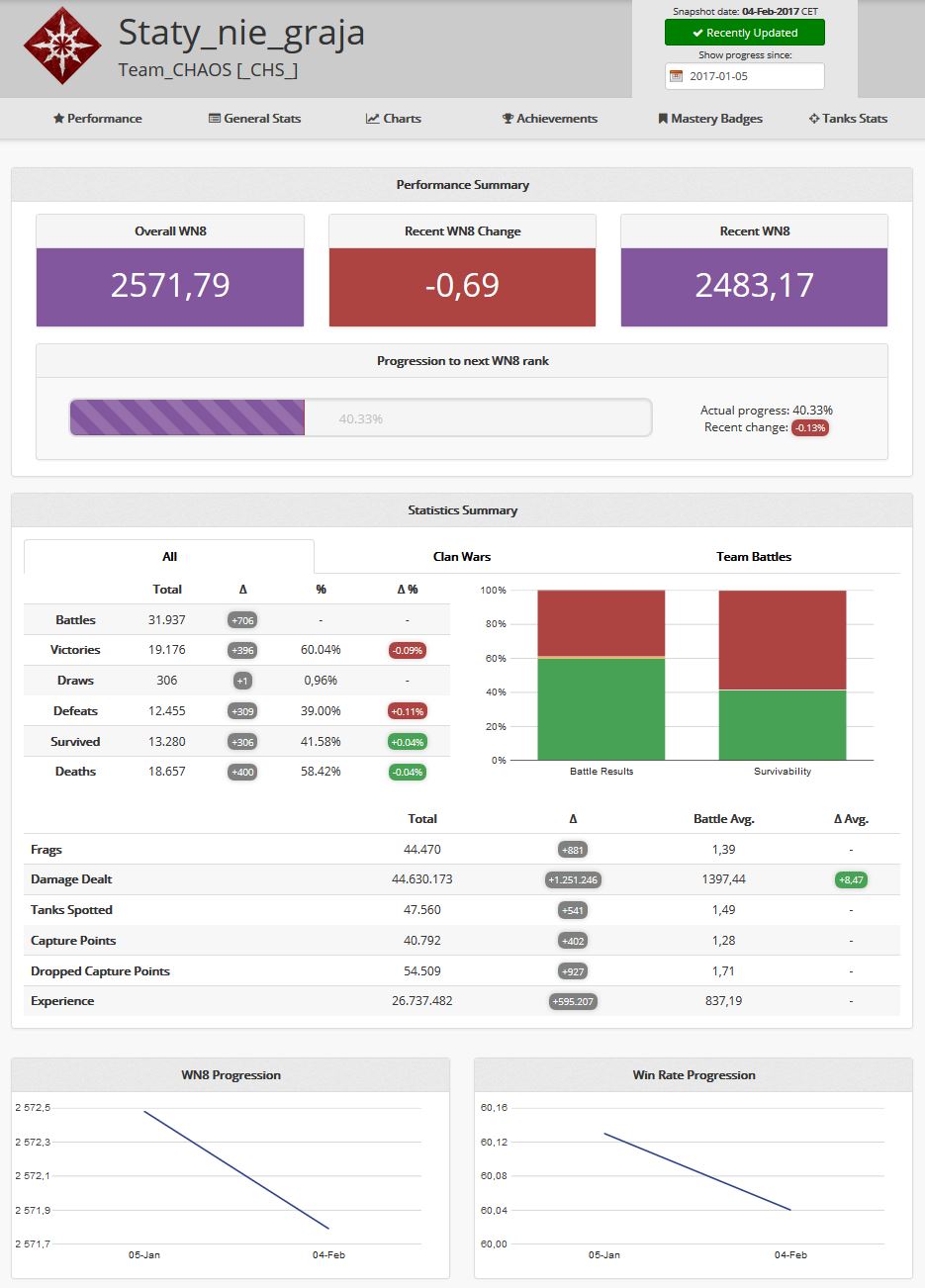Switch to the Clan Wars tab

click(x=461, y=557)
